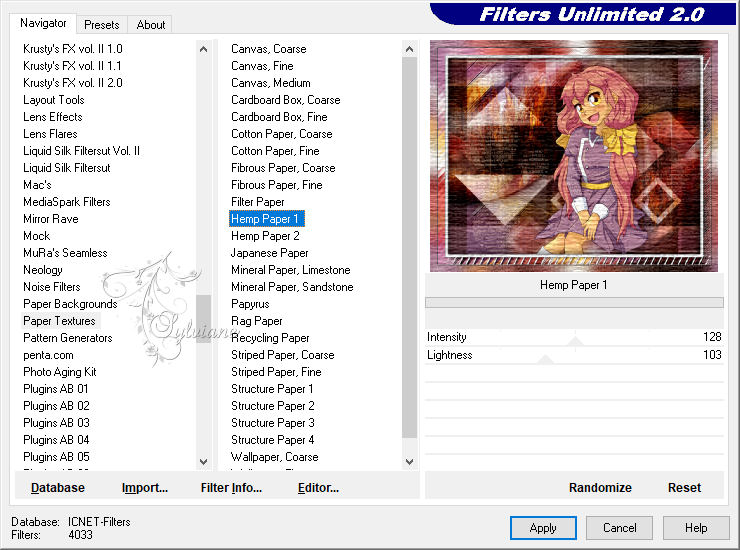This screenshot has height=550, width=740.
Task: Select Krusty's FX vol. II 1.1 category
Action: [x=72, y=66]
